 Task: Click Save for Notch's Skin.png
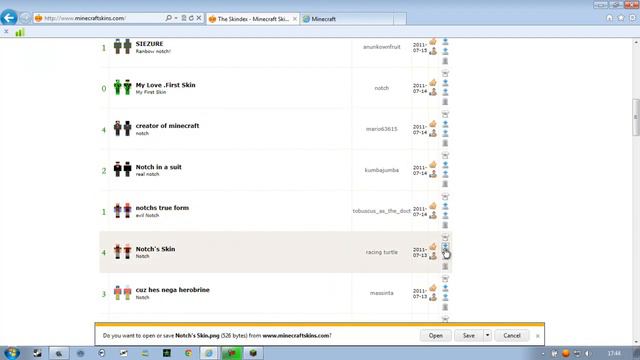point(469,336)
